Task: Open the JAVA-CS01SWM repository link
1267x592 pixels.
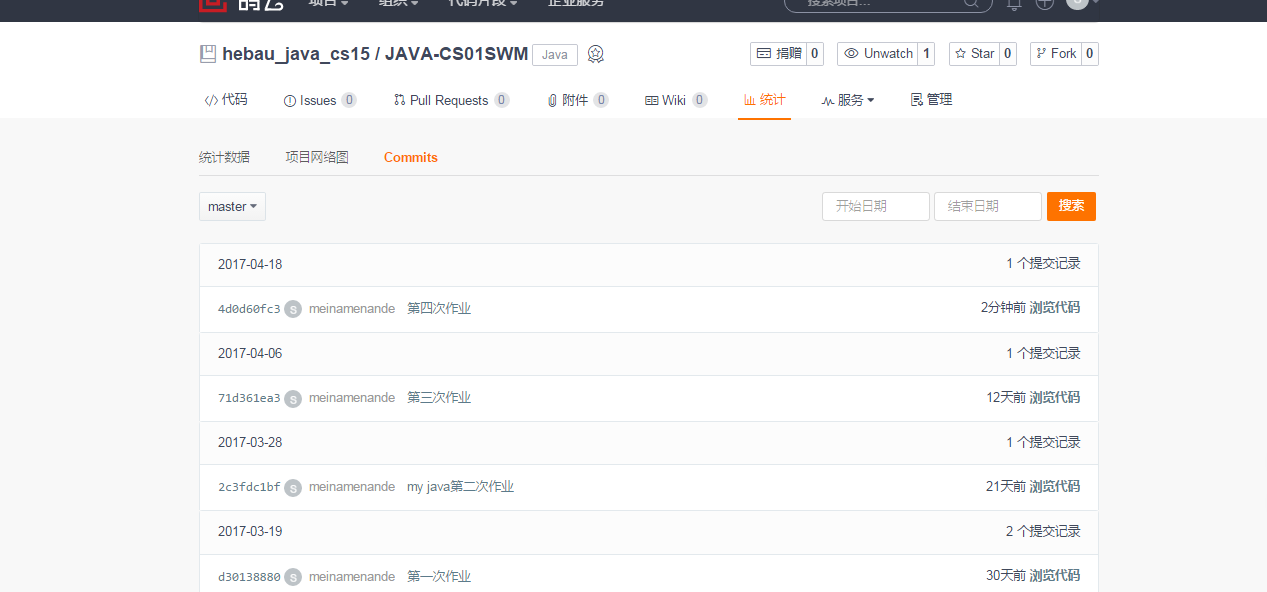Action: [457, 54]
